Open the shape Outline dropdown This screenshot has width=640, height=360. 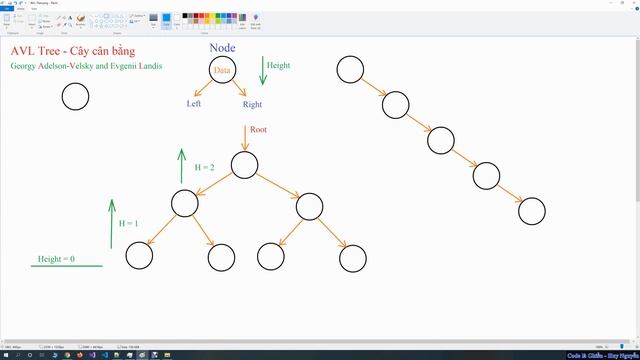pos(138,16)
